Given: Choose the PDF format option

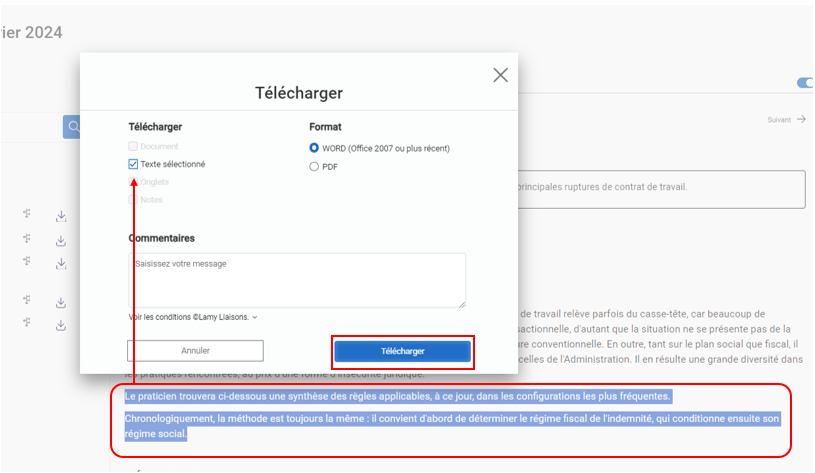Looking at the screenshot, I should [x=314, y=167].
